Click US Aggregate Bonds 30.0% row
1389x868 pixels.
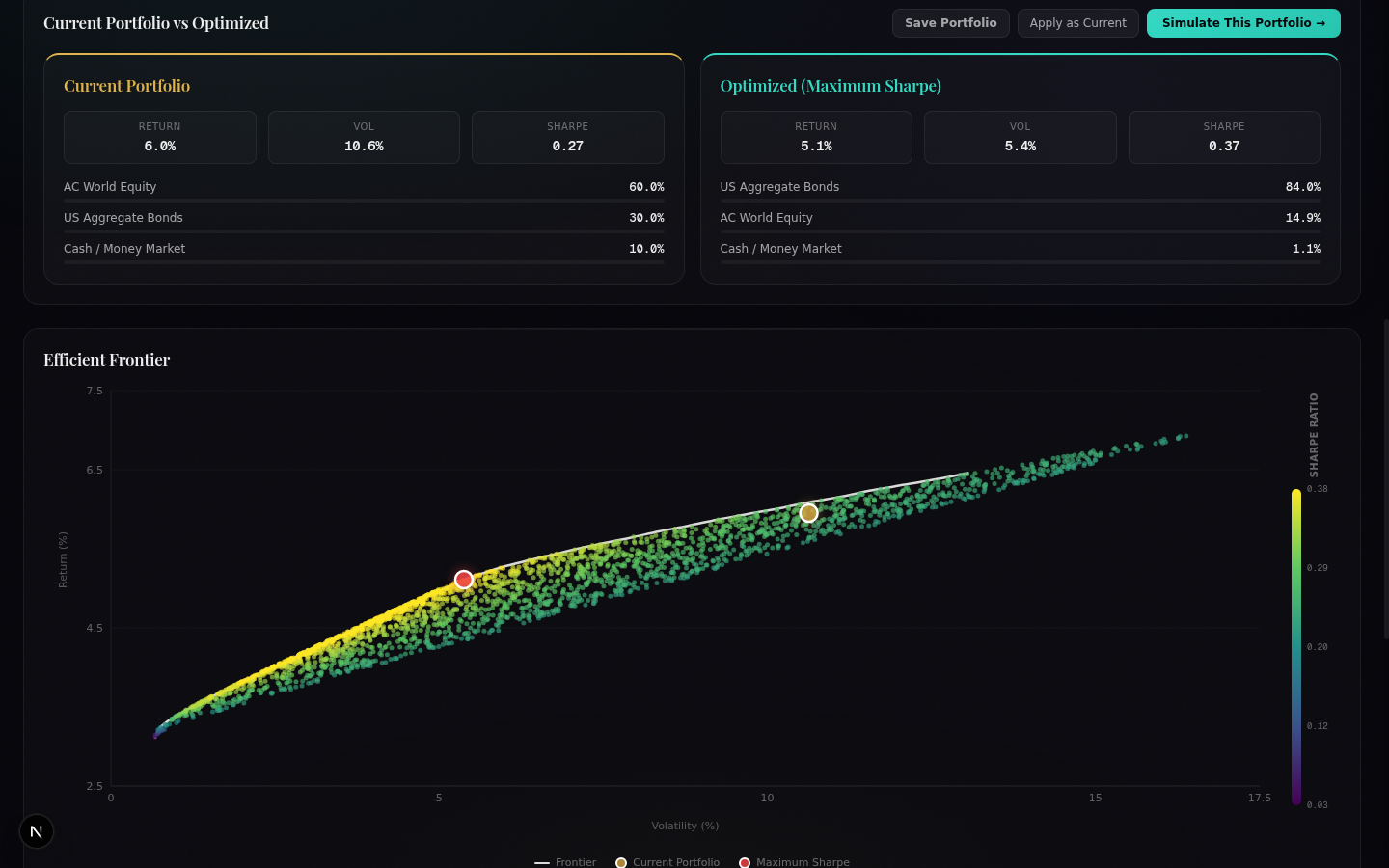(x=364, y=221)
